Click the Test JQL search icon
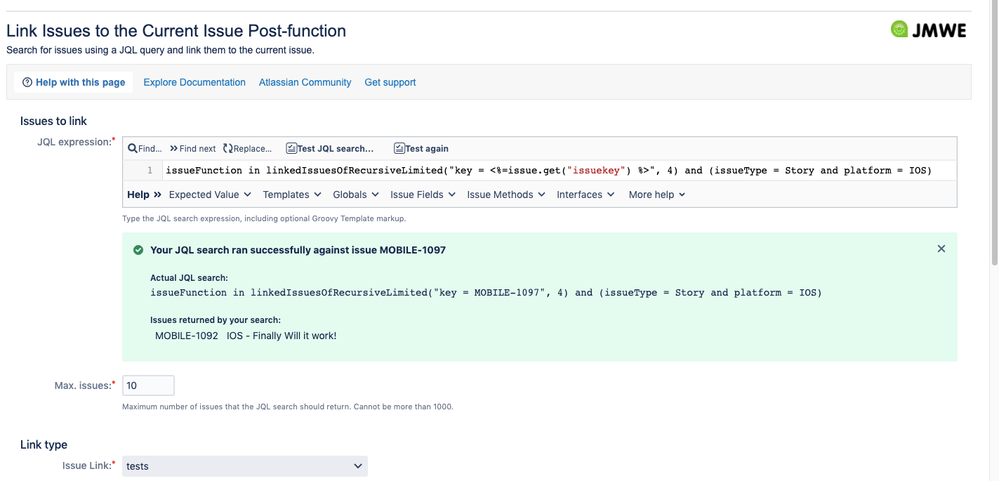This screenshot has width=999, height=481. tap(291, 148)
